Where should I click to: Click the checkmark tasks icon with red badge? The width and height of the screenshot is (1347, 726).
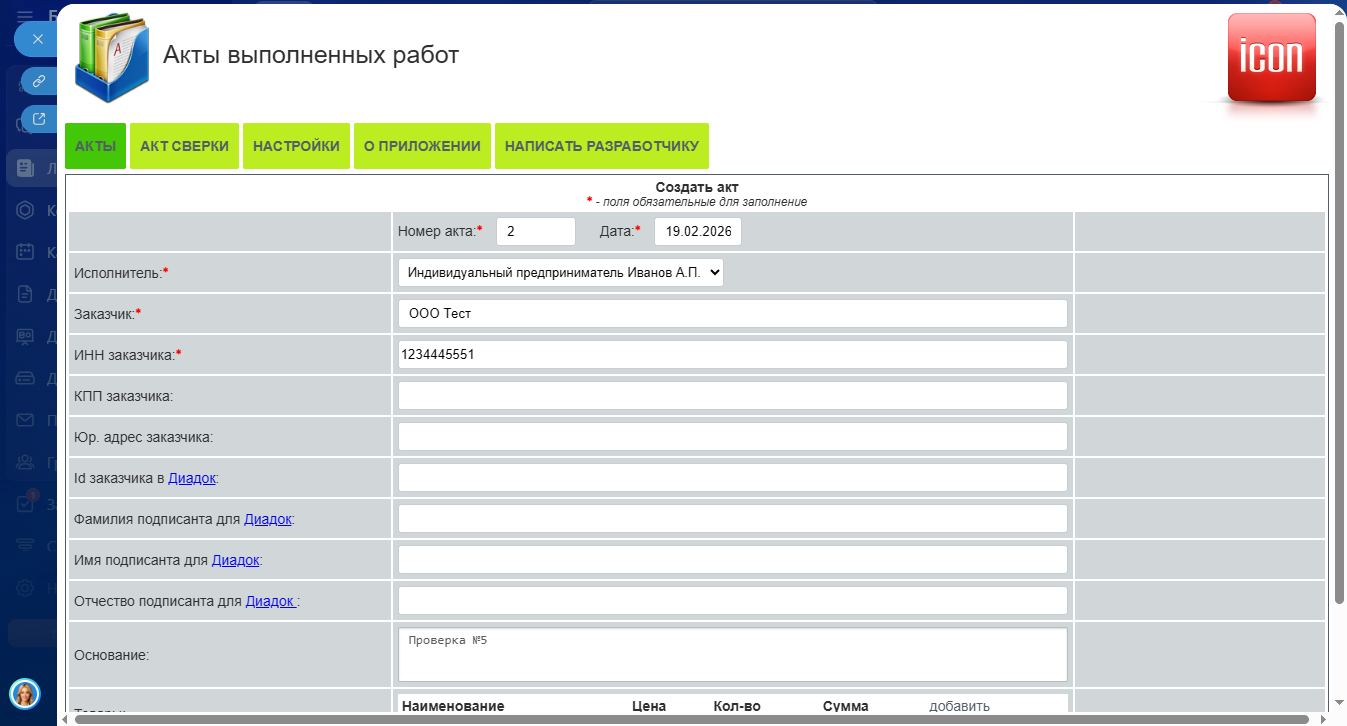tap(26, 504)
